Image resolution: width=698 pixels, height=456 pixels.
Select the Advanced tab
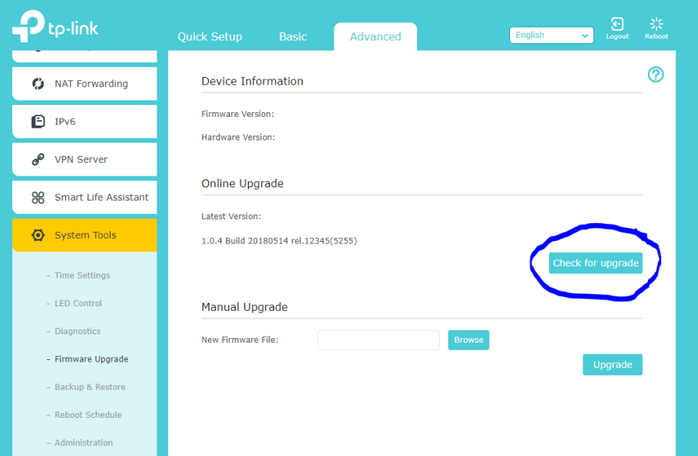tap(375, 37)
